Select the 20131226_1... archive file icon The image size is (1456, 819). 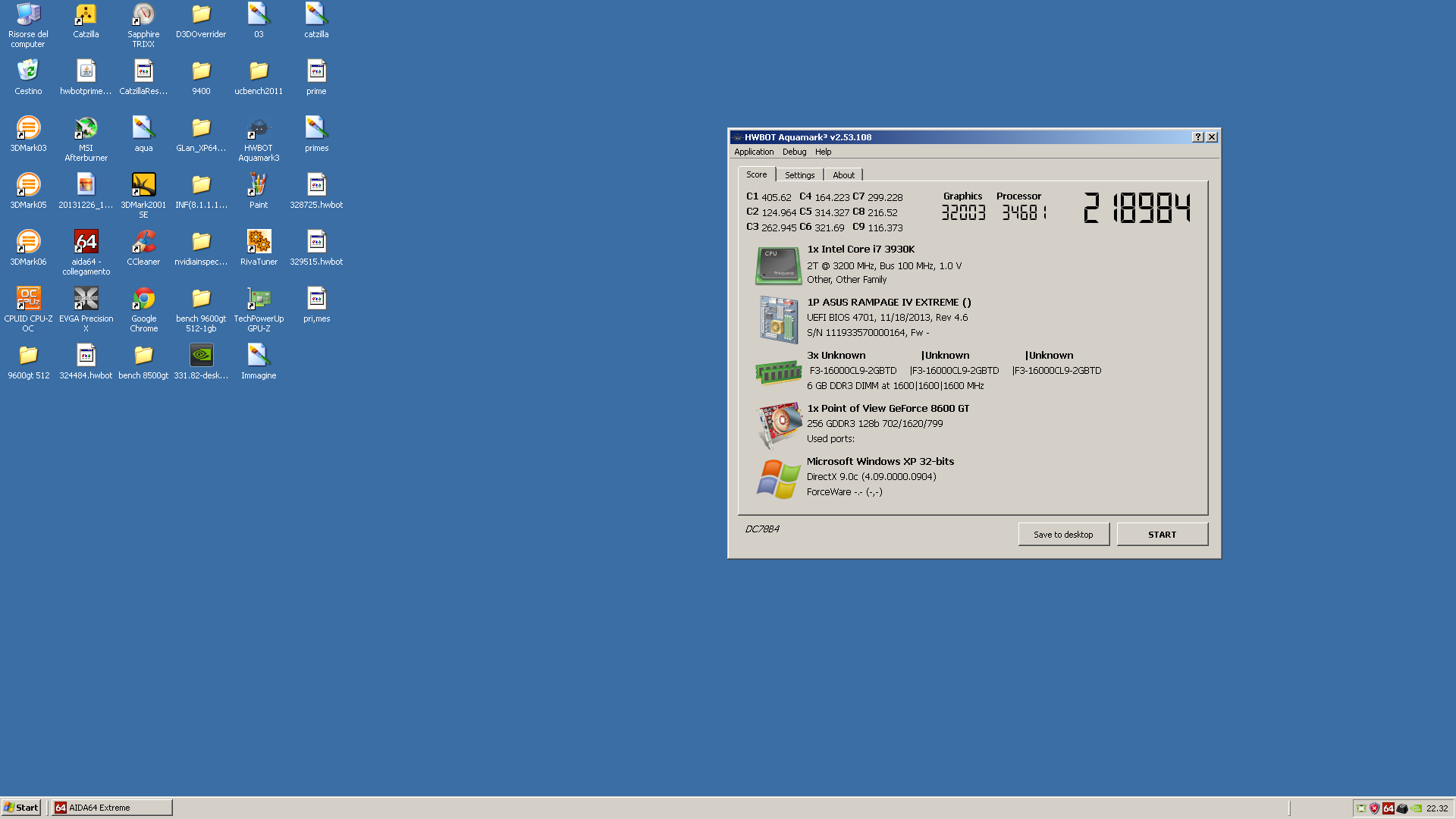tap(86, 190)
